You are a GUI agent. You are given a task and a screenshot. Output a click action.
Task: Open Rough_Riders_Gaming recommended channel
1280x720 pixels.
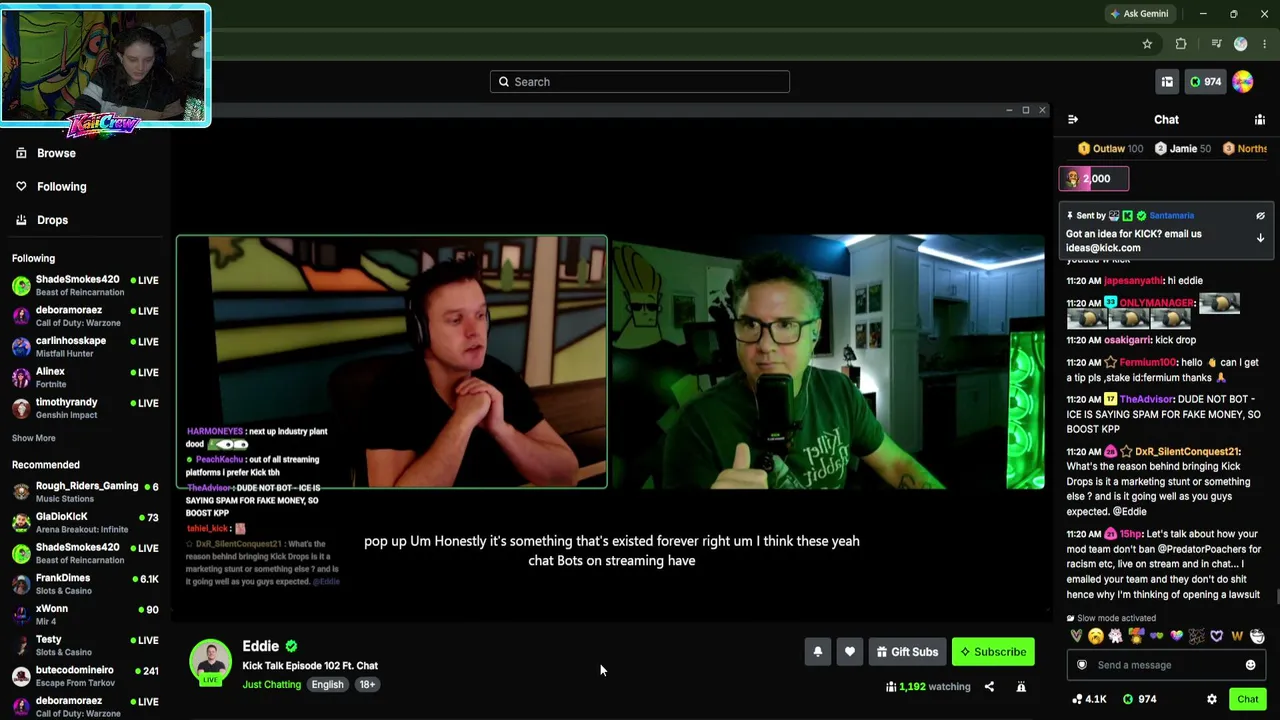click(85, 492)
